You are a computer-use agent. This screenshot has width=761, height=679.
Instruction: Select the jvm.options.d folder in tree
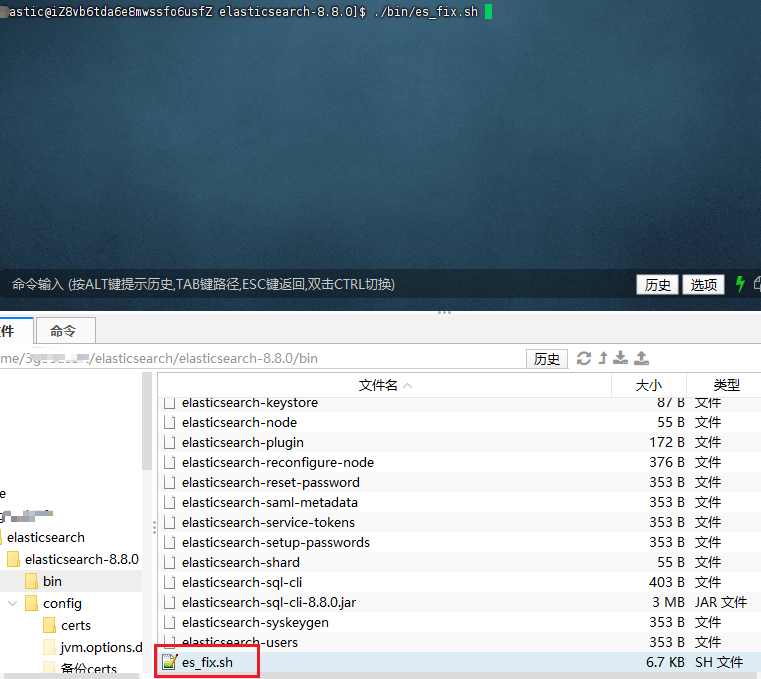coord(101,647)
